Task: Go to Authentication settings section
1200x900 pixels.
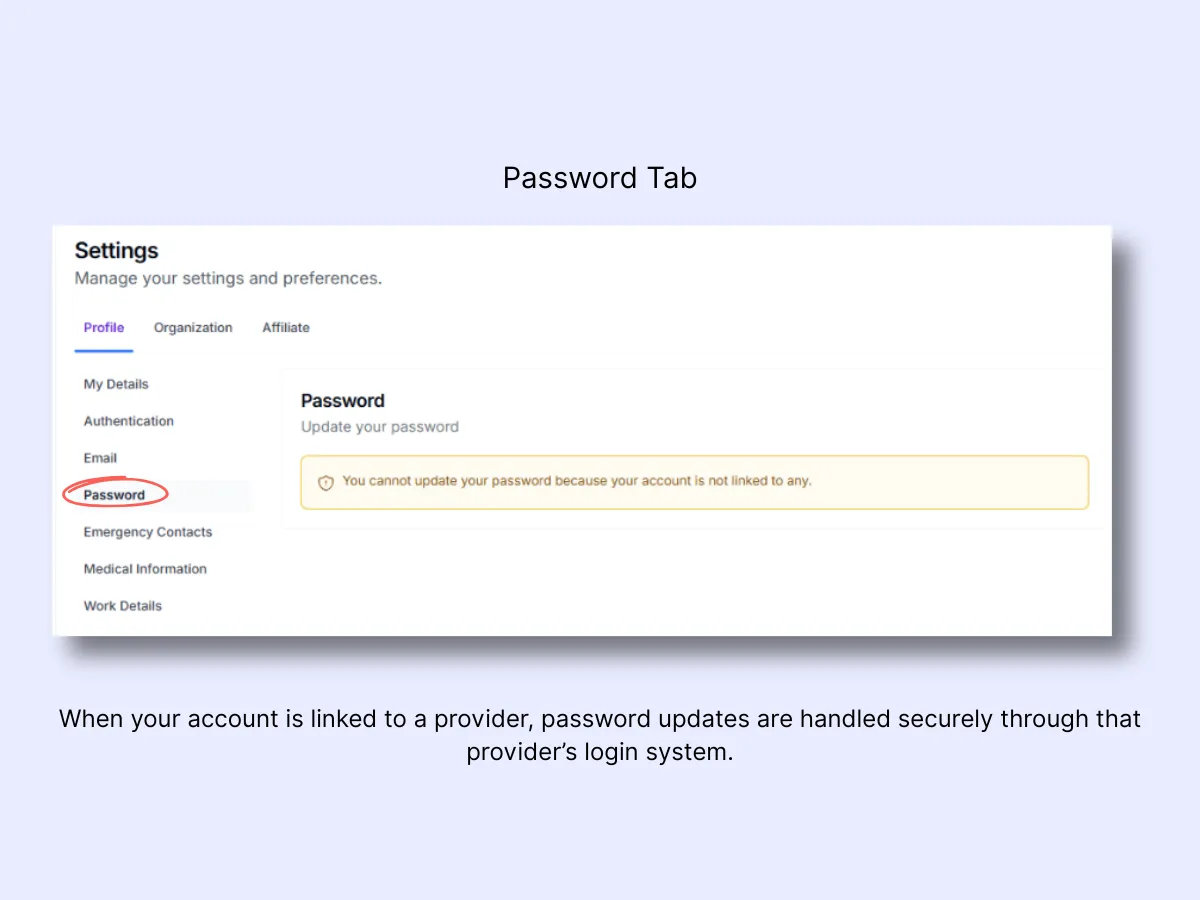Action: (129, 421)
